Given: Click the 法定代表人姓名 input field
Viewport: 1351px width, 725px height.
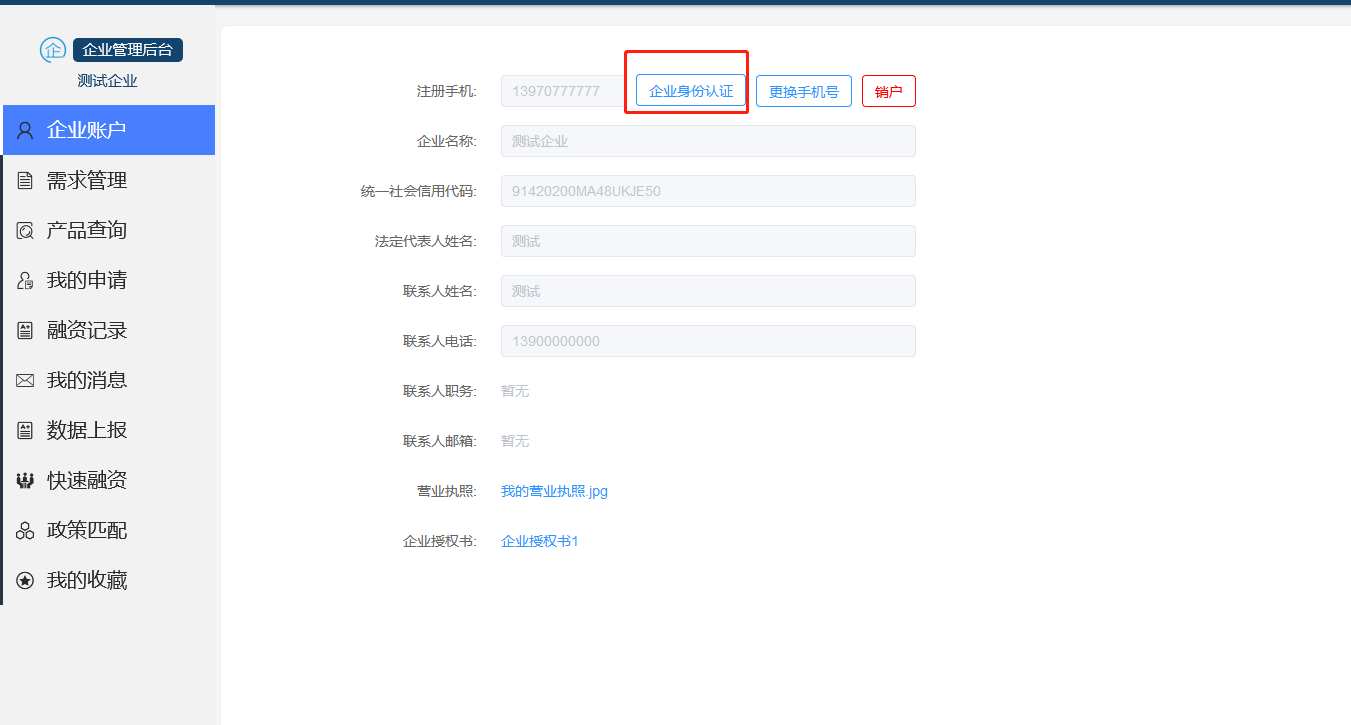Looking at the screenshot, I should click(x=708, y=241).
